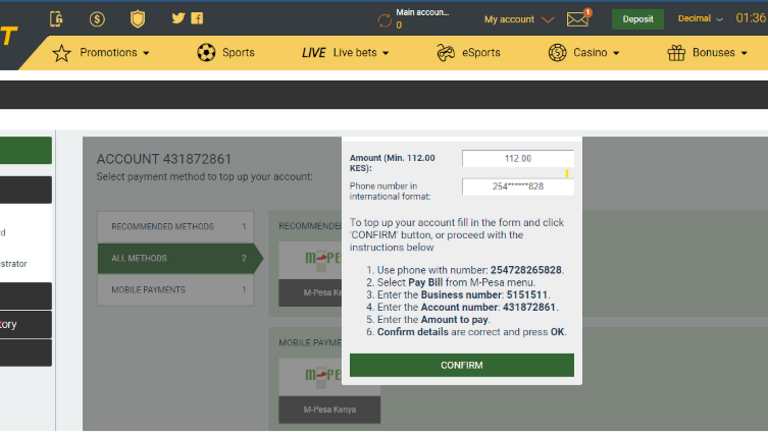Screen dimensions: 768x432
Task: Expand the My account dropdown
Action: point(518,19)
